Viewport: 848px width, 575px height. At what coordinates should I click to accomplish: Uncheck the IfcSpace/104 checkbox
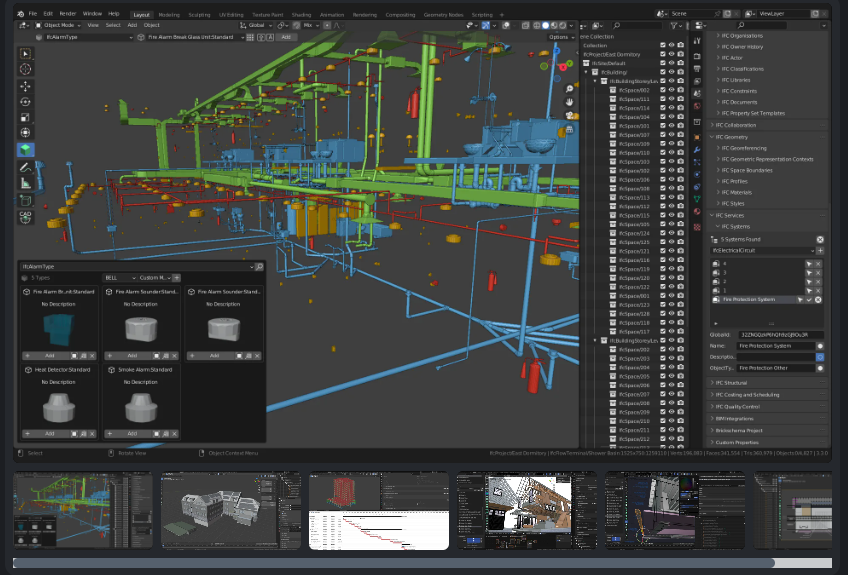[662, 117]
